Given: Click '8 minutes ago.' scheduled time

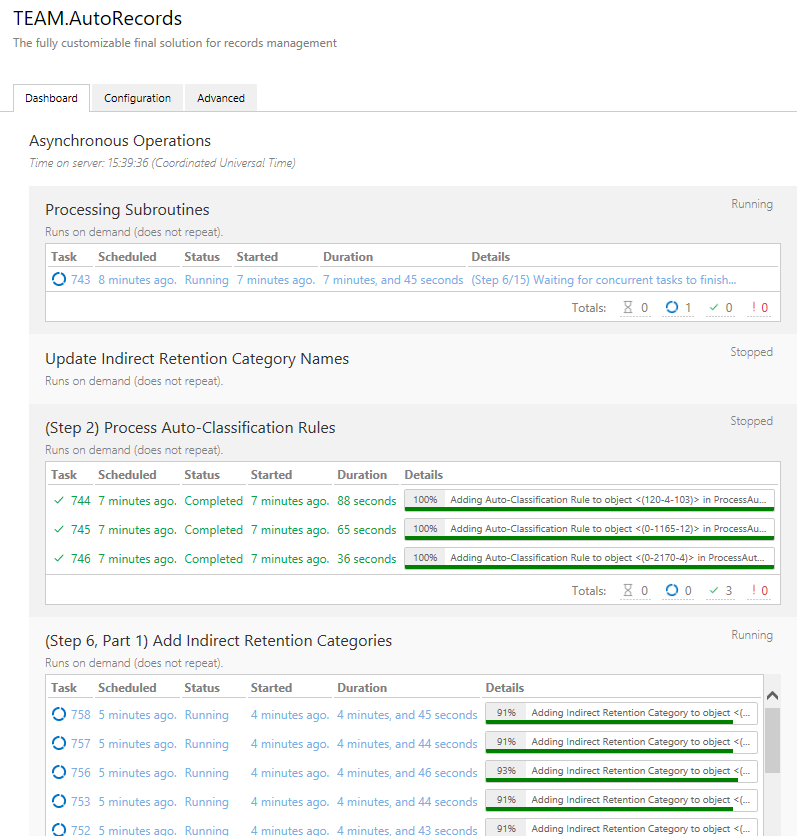Looking at the screenshot, I should coord(138,280).
